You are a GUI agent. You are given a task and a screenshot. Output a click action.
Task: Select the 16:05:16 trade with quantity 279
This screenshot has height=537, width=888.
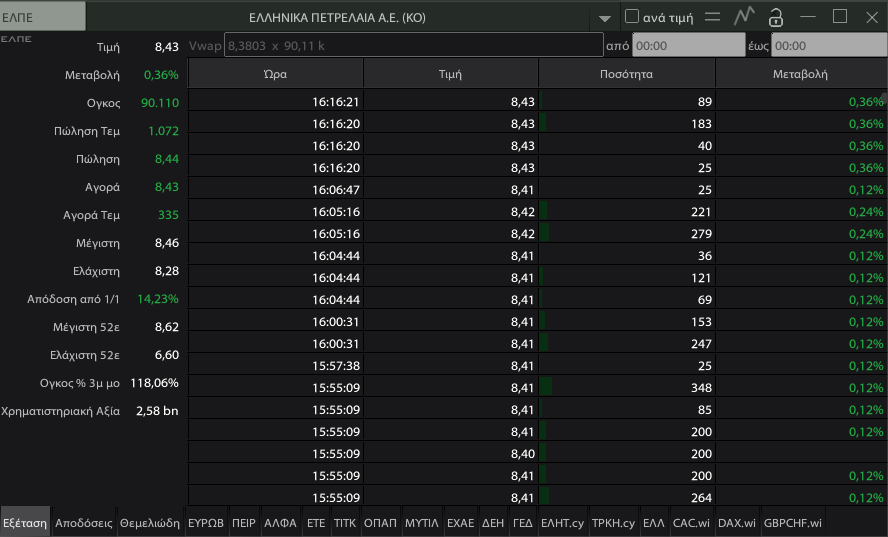click(537, 233)
